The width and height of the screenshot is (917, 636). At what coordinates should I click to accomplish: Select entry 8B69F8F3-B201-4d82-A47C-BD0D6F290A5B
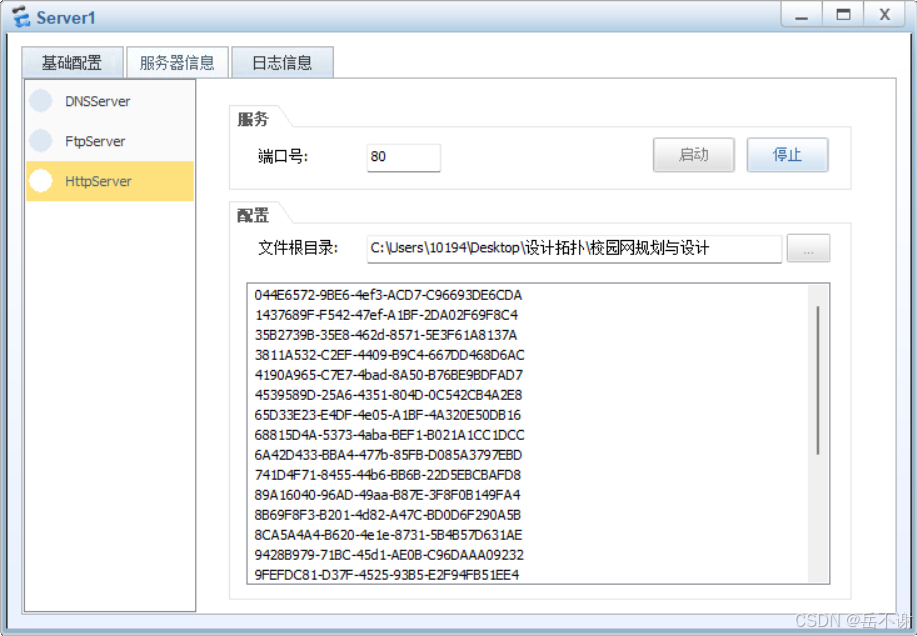click(388, 515)
